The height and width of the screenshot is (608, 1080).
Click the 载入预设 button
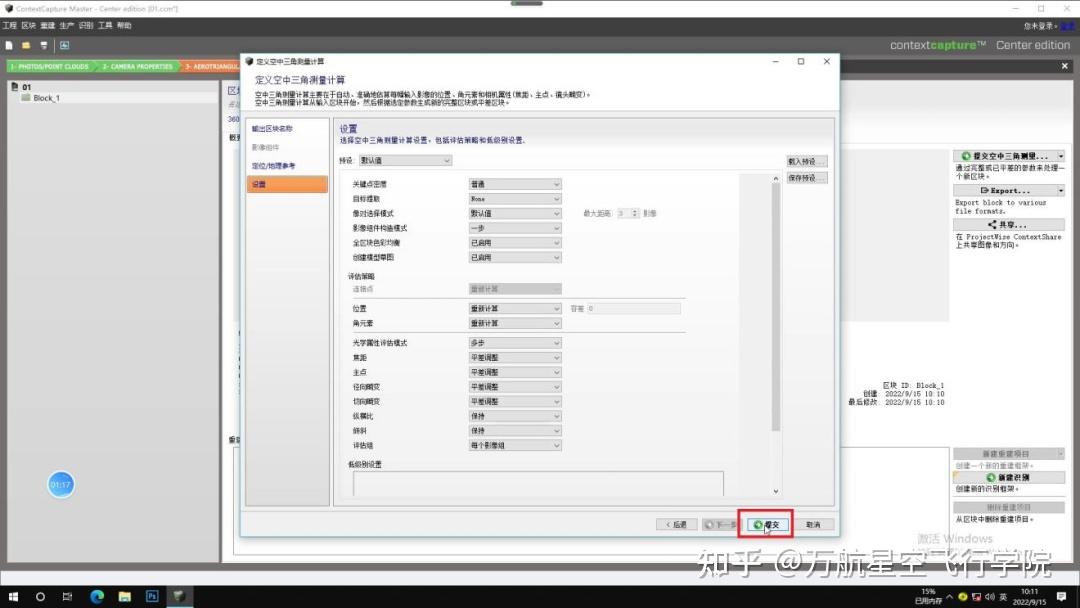(805, 160)
